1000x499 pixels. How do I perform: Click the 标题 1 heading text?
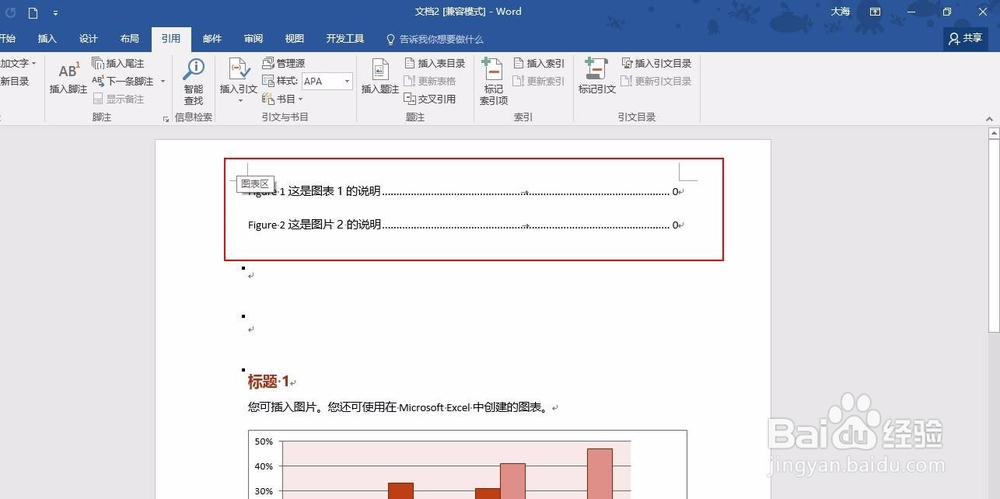[268, 382]
